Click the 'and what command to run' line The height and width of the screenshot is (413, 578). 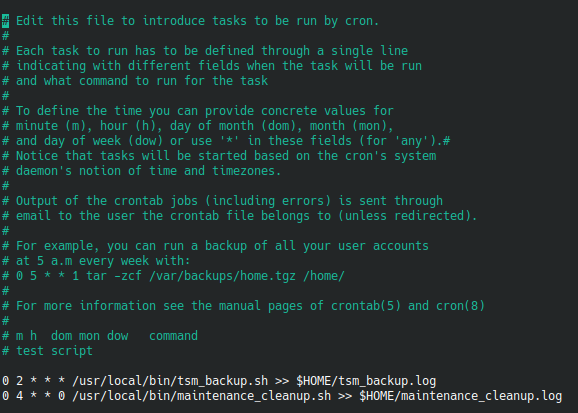click(x=135, y=81)
